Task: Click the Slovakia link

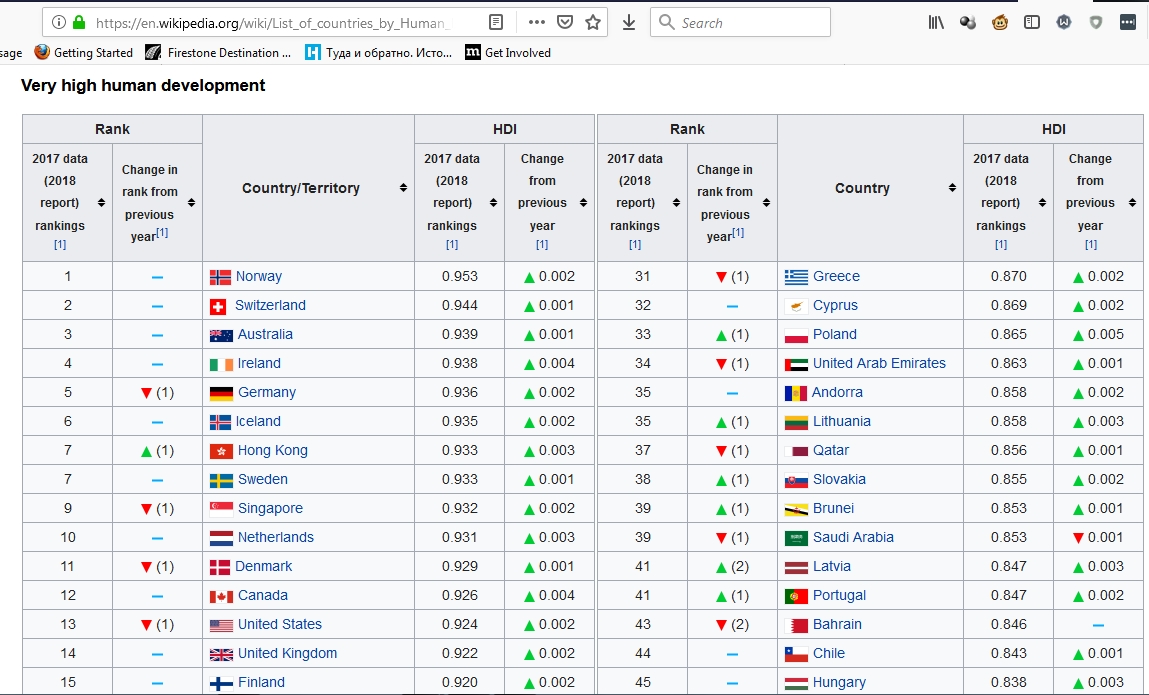Action: tap(839, 479)
